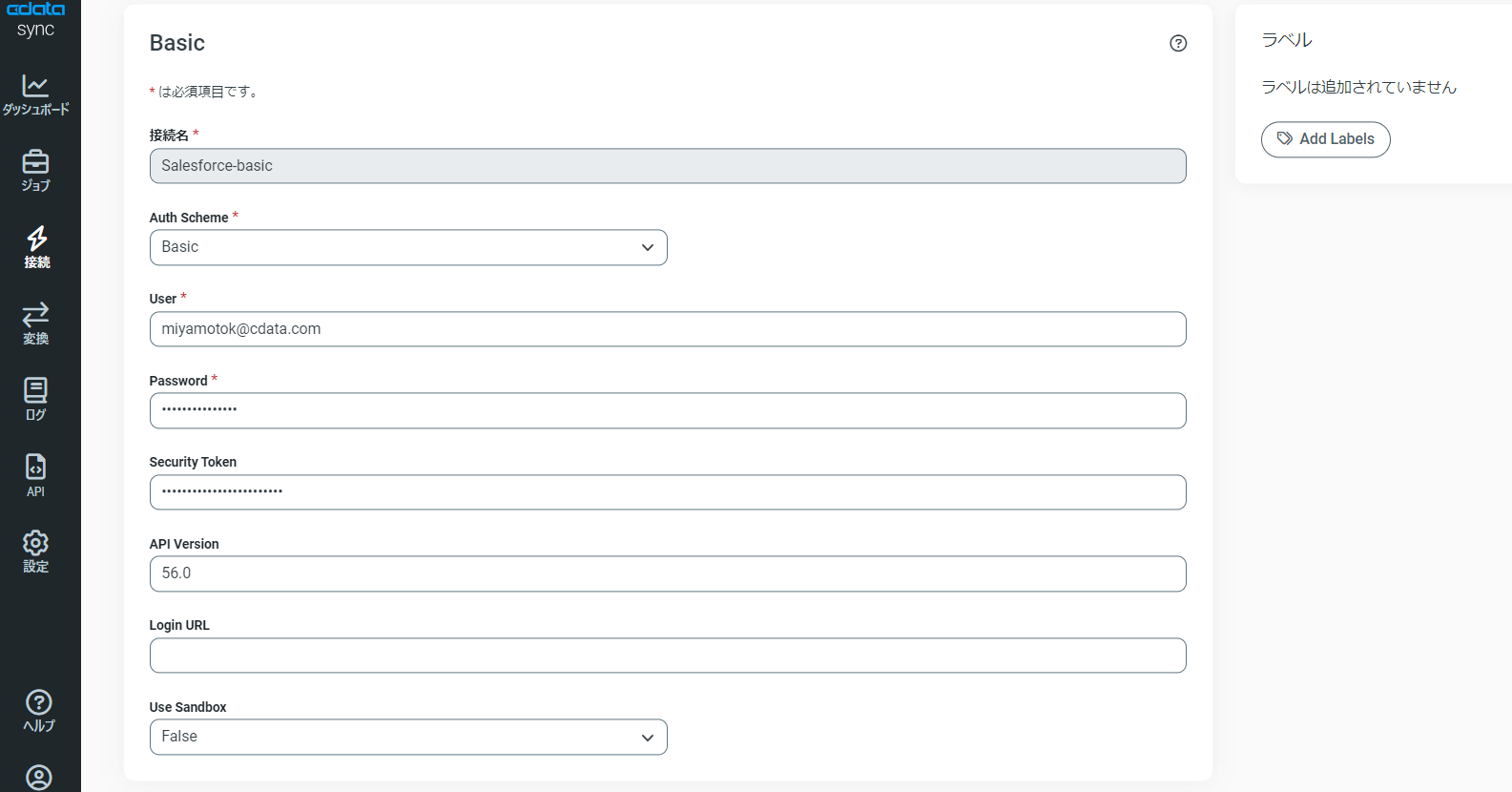Screen dimensions: 1512x792
Task: Open the Jobs (ジョブ) briefcase icon
Action: tap(35, 170)
